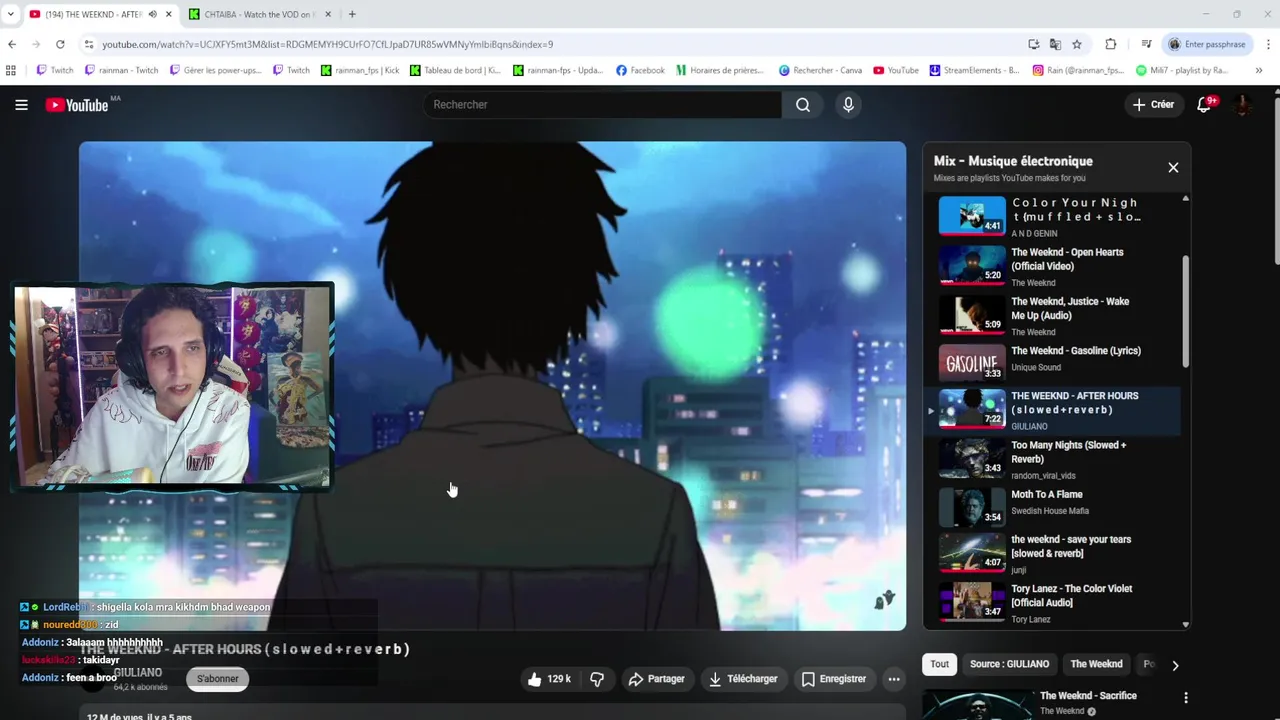This screenshot has height=720, width=1280.
Task: Open the StreamElements bookmark
Action: pyautogui.click(x=975, y=70)
